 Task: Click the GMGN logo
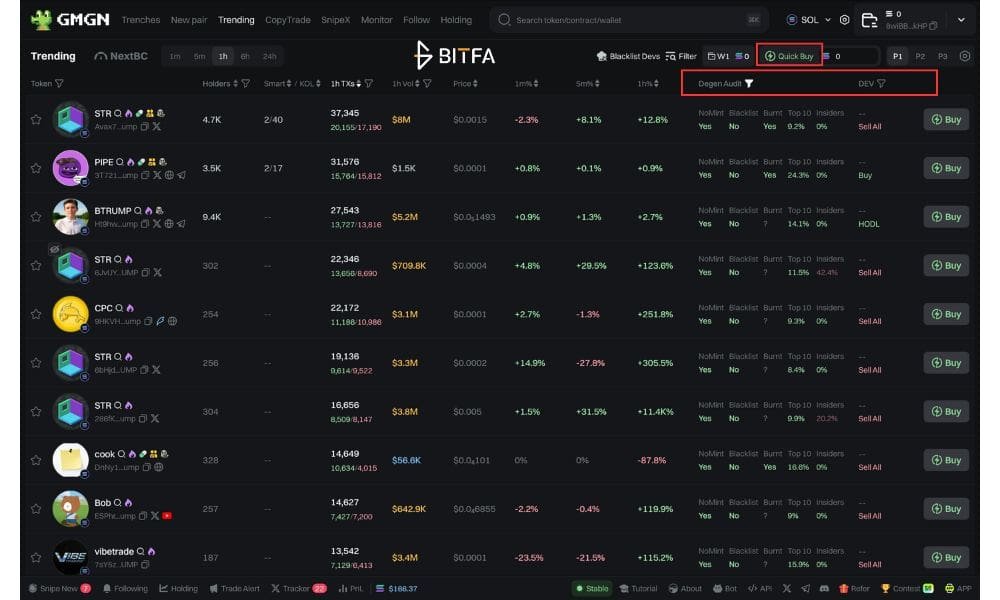tap(70, 20)
